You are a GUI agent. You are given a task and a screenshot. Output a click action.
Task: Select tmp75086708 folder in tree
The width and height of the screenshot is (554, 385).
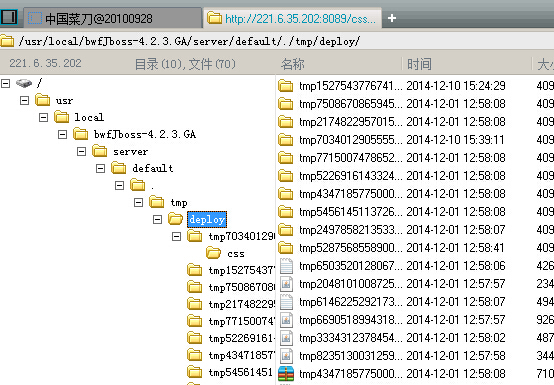tap(241, 288)
